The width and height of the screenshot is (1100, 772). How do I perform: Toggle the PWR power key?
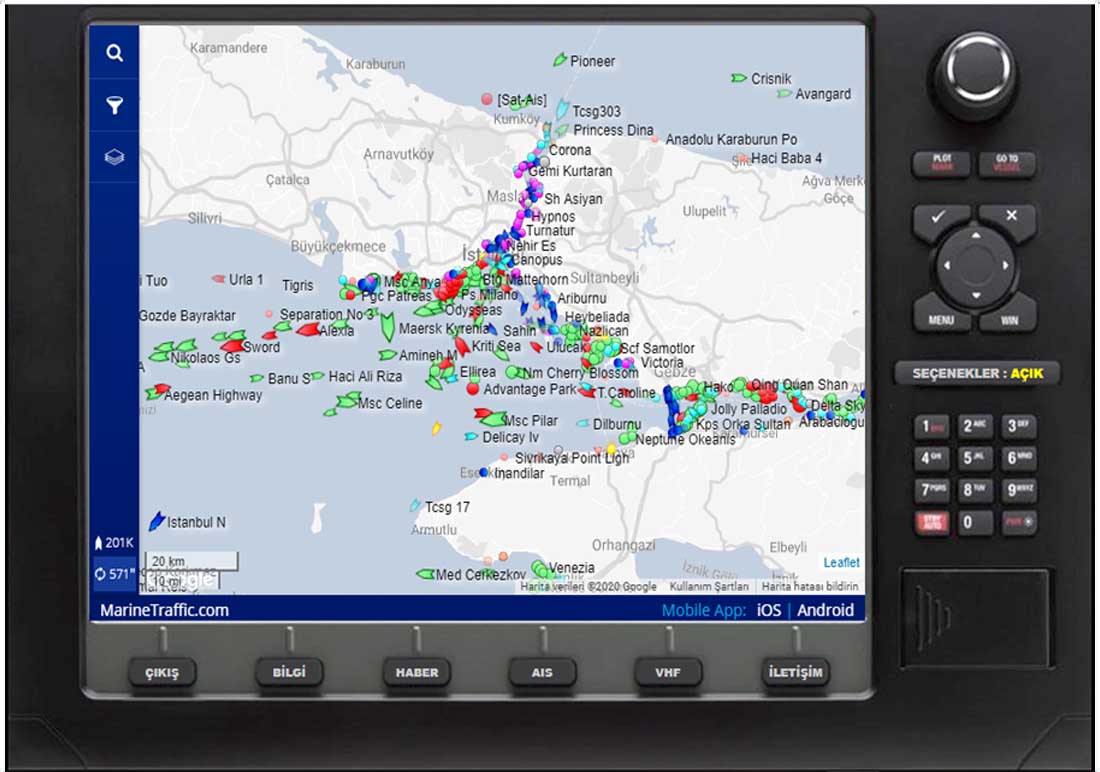[x=1019, y=522]
